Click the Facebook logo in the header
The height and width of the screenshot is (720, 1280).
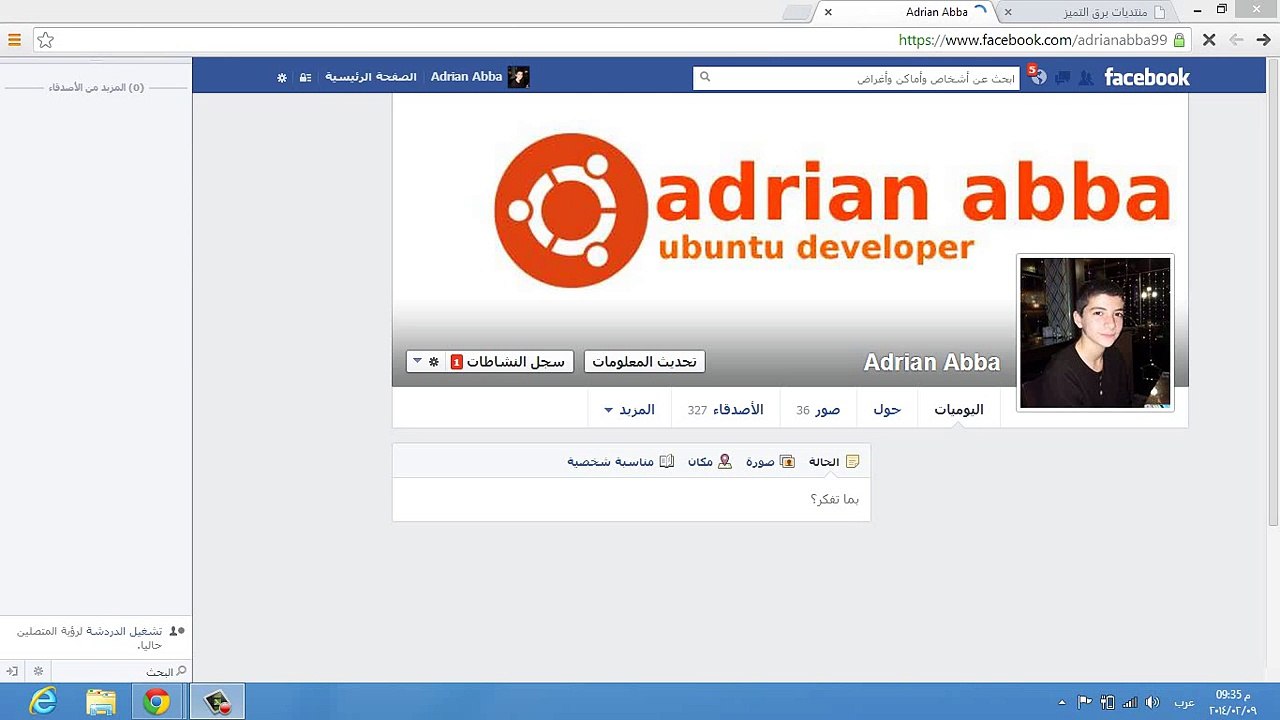pyautogui.click(x=1147, y=77)
